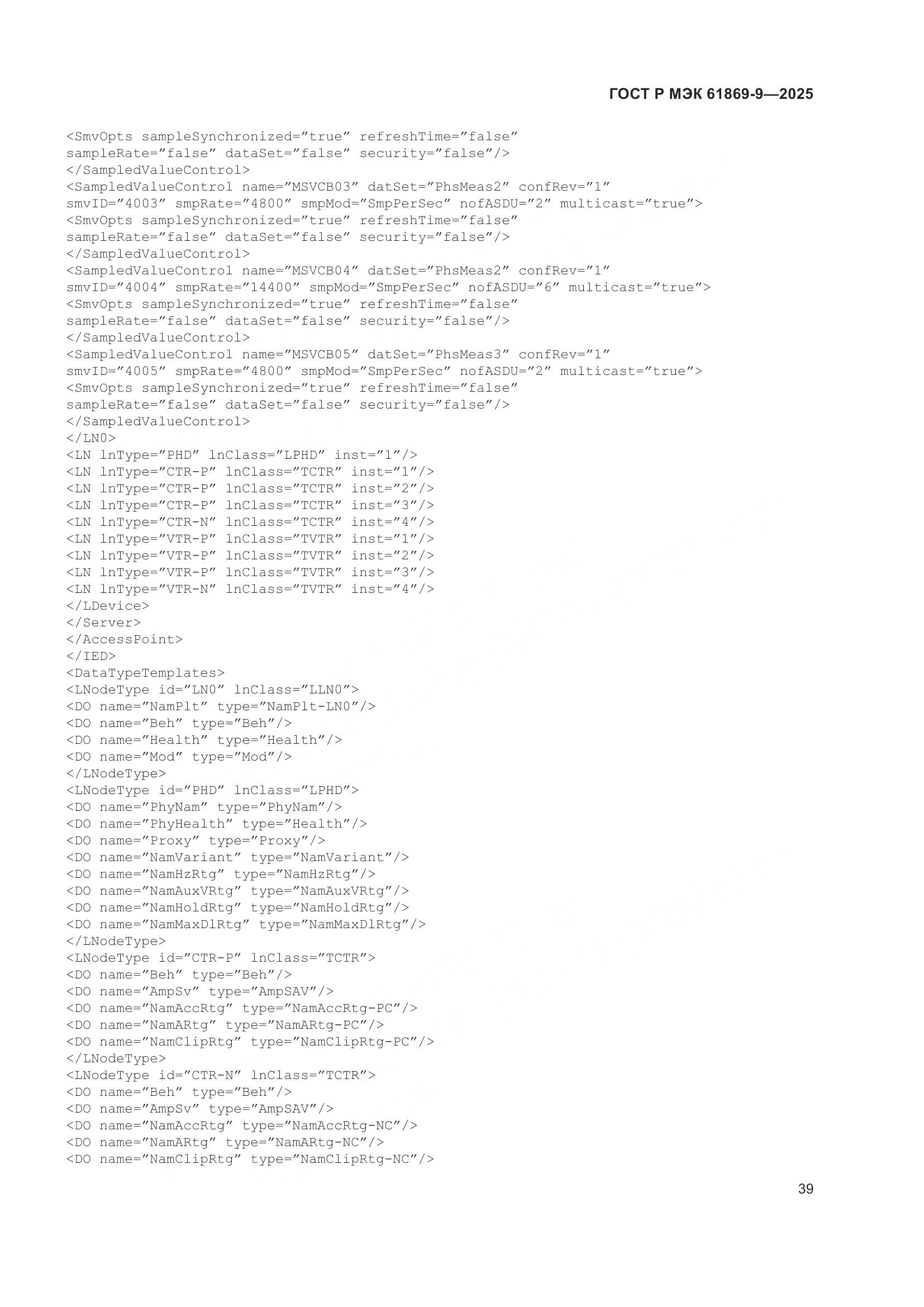Click the DO name="NamMaxDlRtg" line
This screenshot has height=1307, width=924.
[x=246, y=924]
